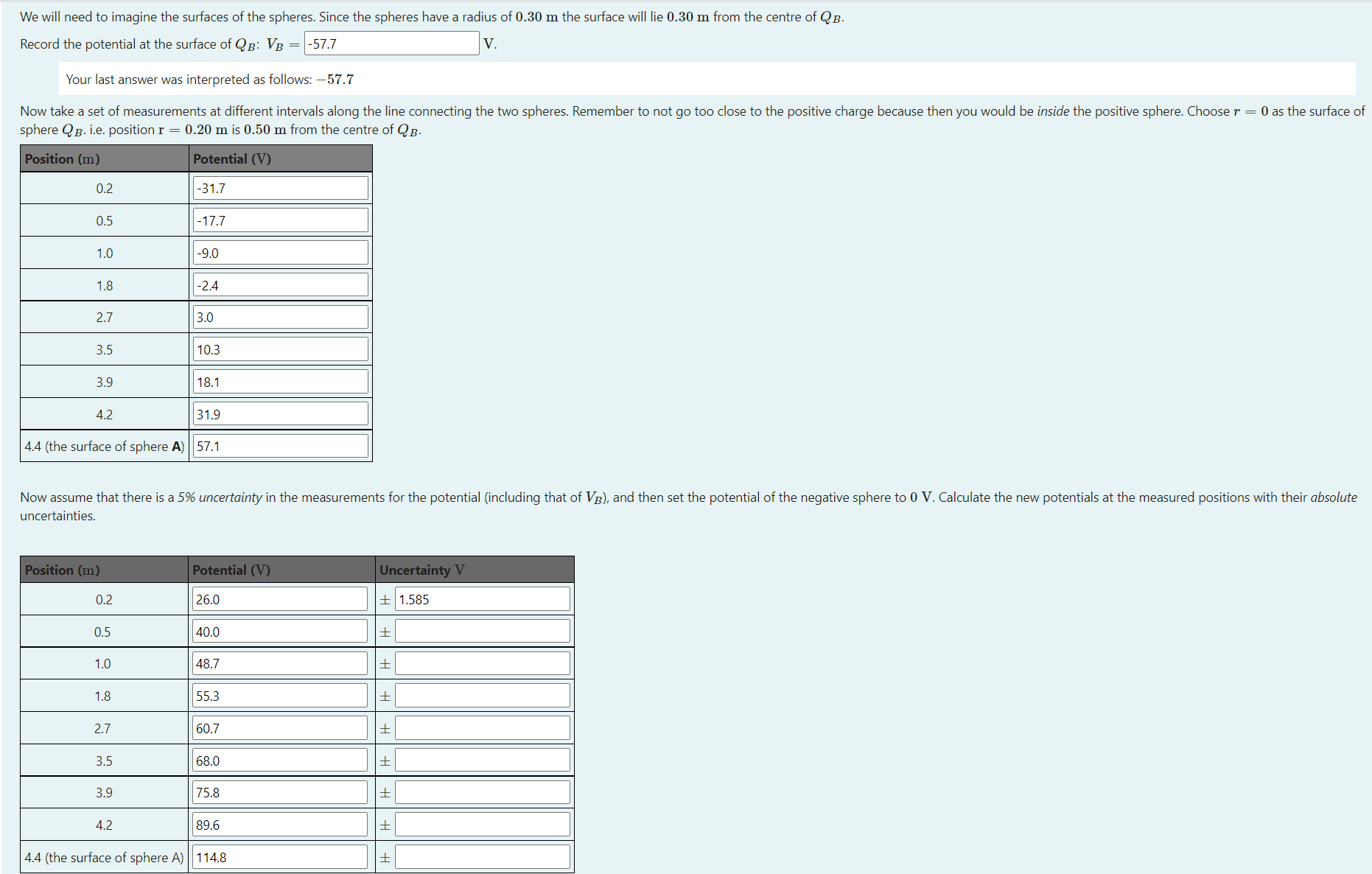Select the potential field containing 10.3

(281, 349)
